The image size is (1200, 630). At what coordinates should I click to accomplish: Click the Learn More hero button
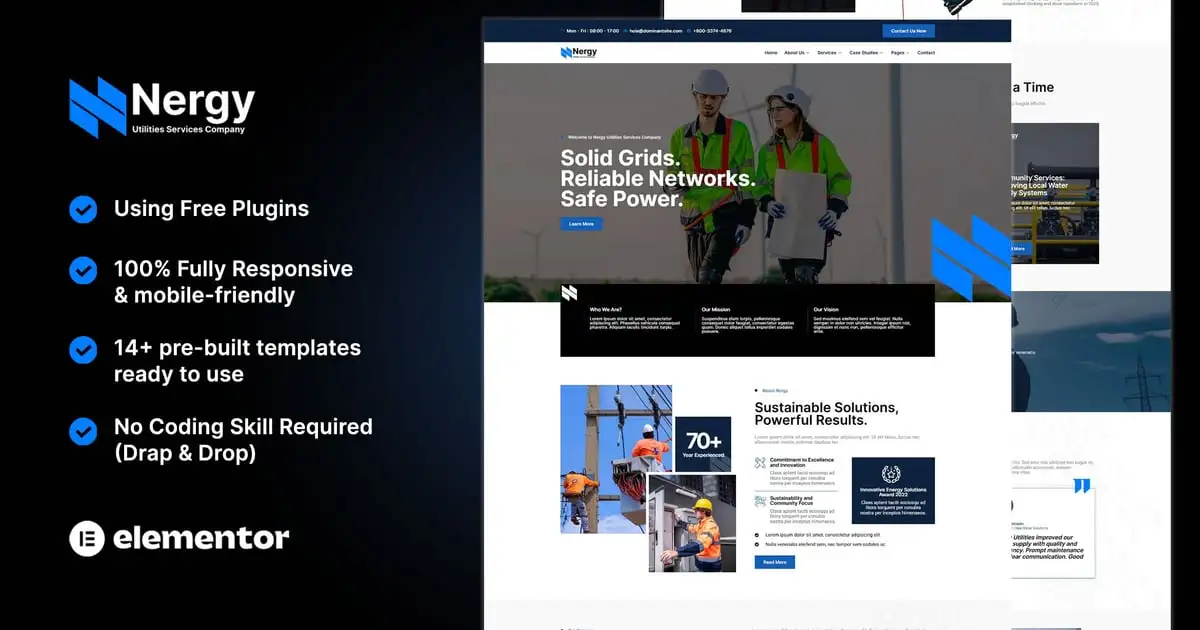pos(581,224)
